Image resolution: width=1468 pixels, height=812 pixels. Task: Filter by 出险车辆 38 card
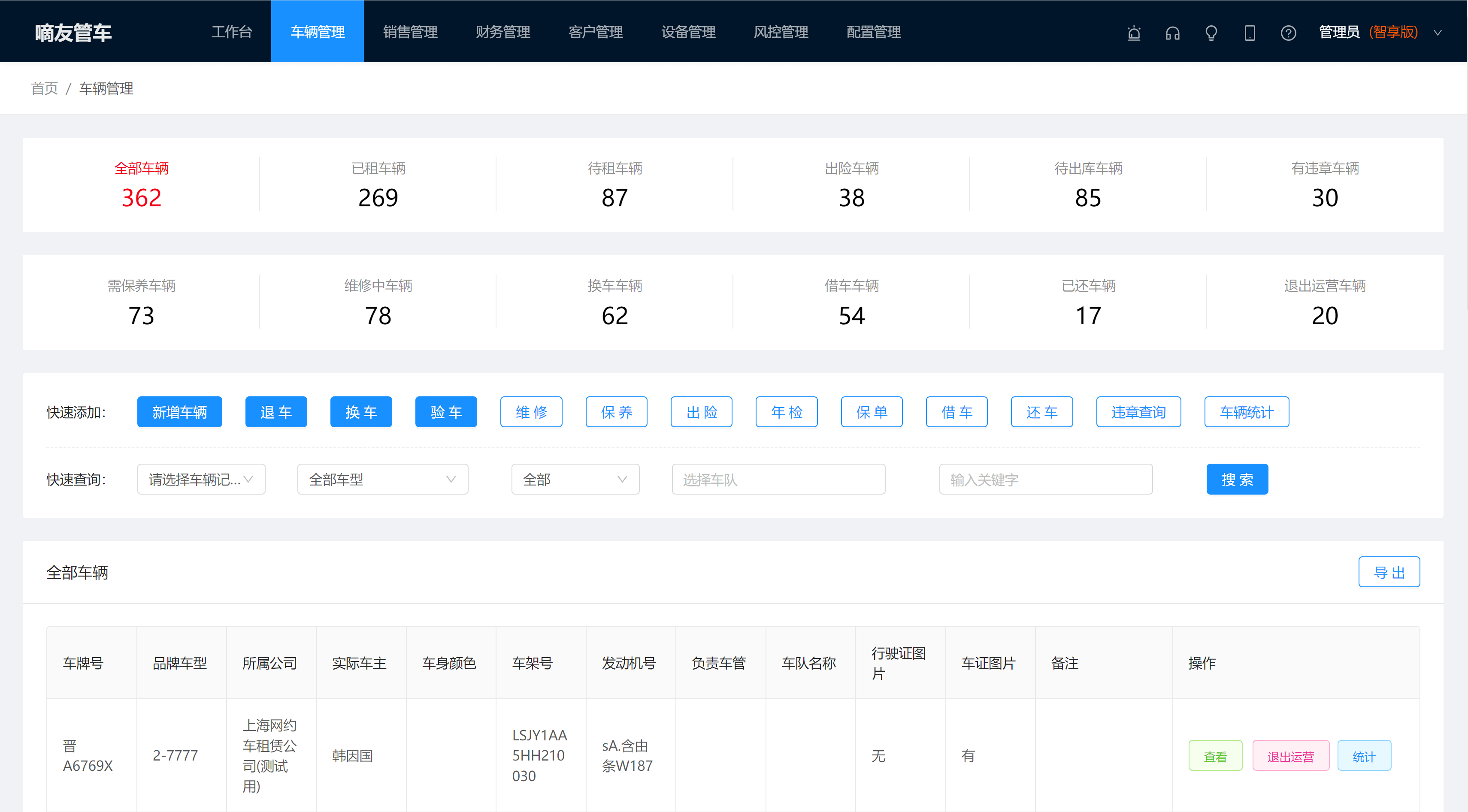(x=852, y=184)
